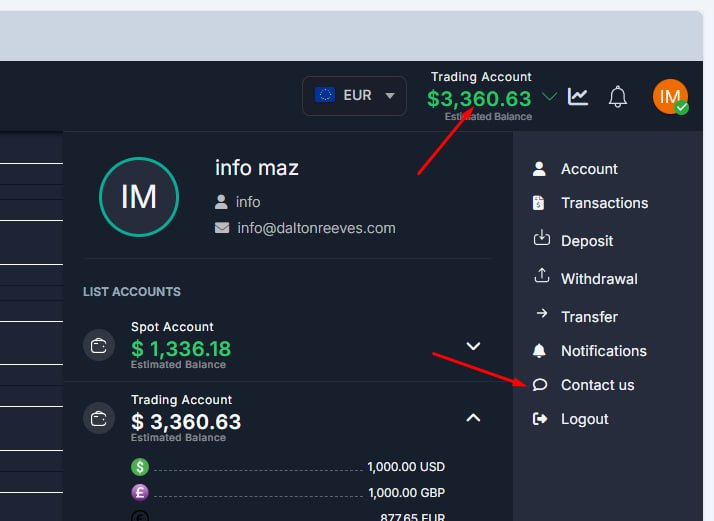Open the Account menu item
Screen dimensions: 714x521
588,169
